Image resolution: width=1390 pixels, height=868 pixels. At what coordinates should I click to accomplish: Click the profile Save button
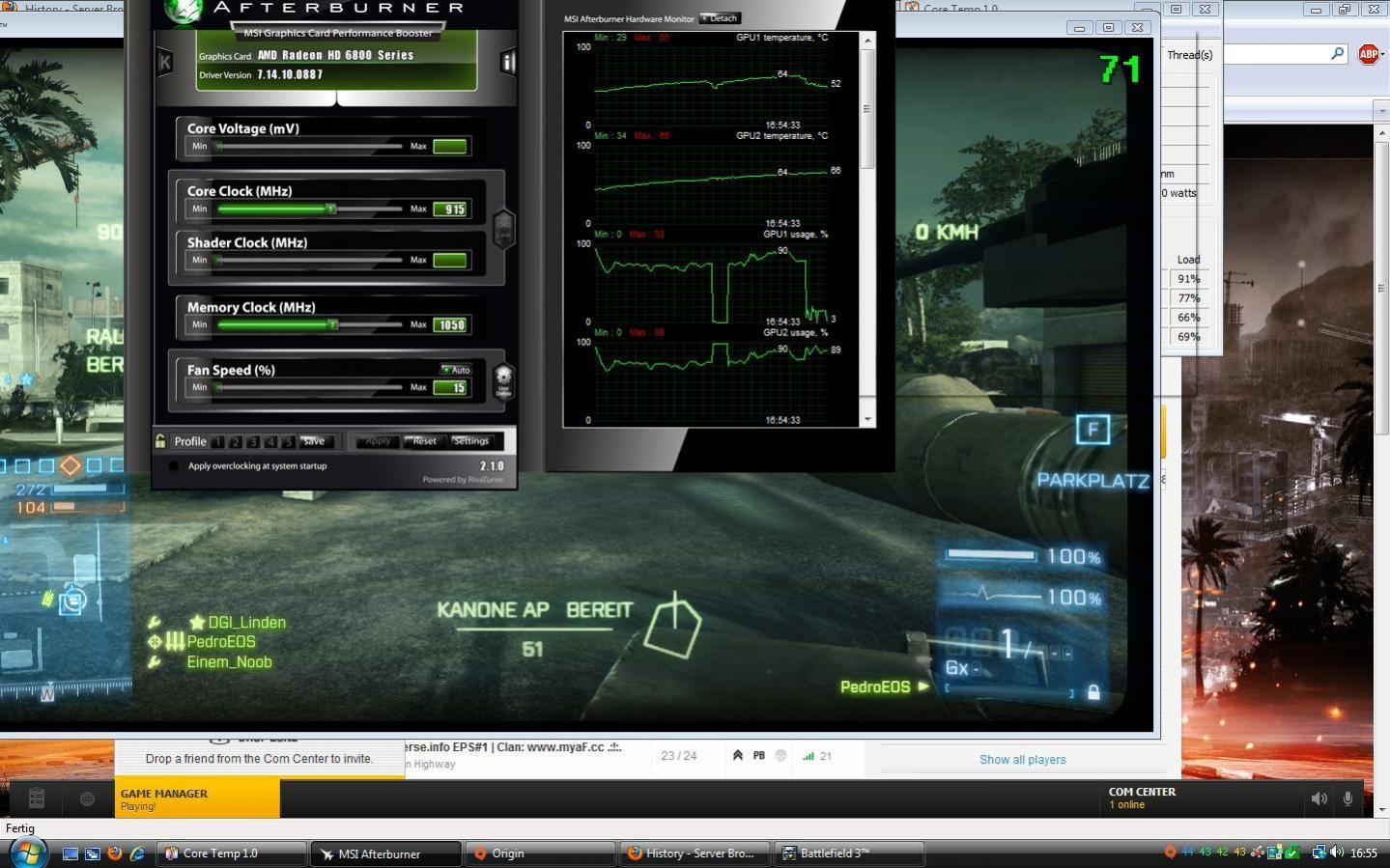(314, 441)
